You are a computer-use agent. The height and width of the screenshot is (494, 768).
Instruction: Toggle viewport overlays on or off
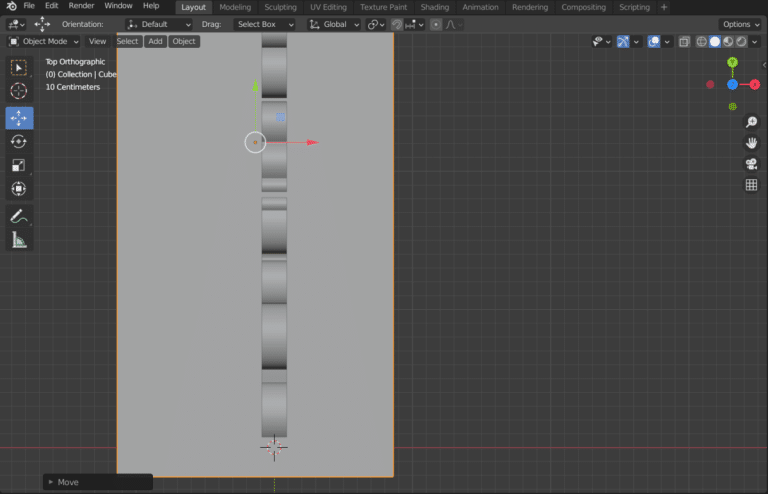653,42
